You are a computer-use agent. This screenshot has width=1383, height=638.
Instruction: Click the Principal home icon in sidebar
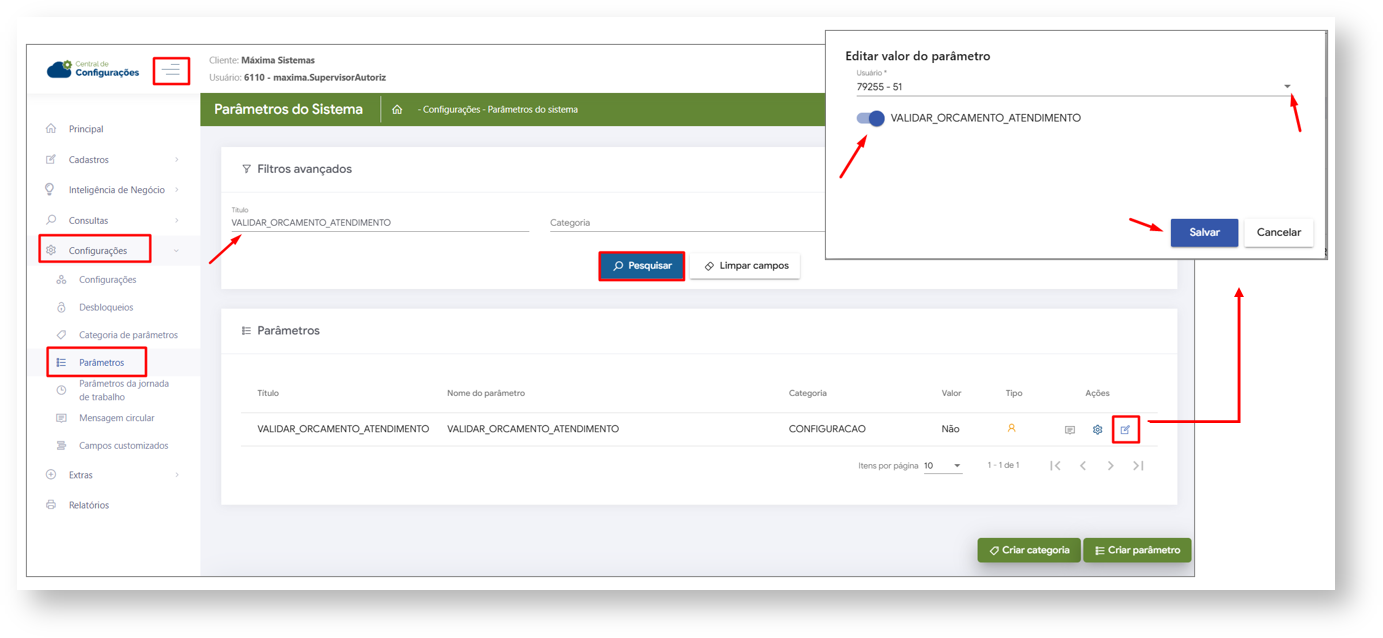coord(51,129)
